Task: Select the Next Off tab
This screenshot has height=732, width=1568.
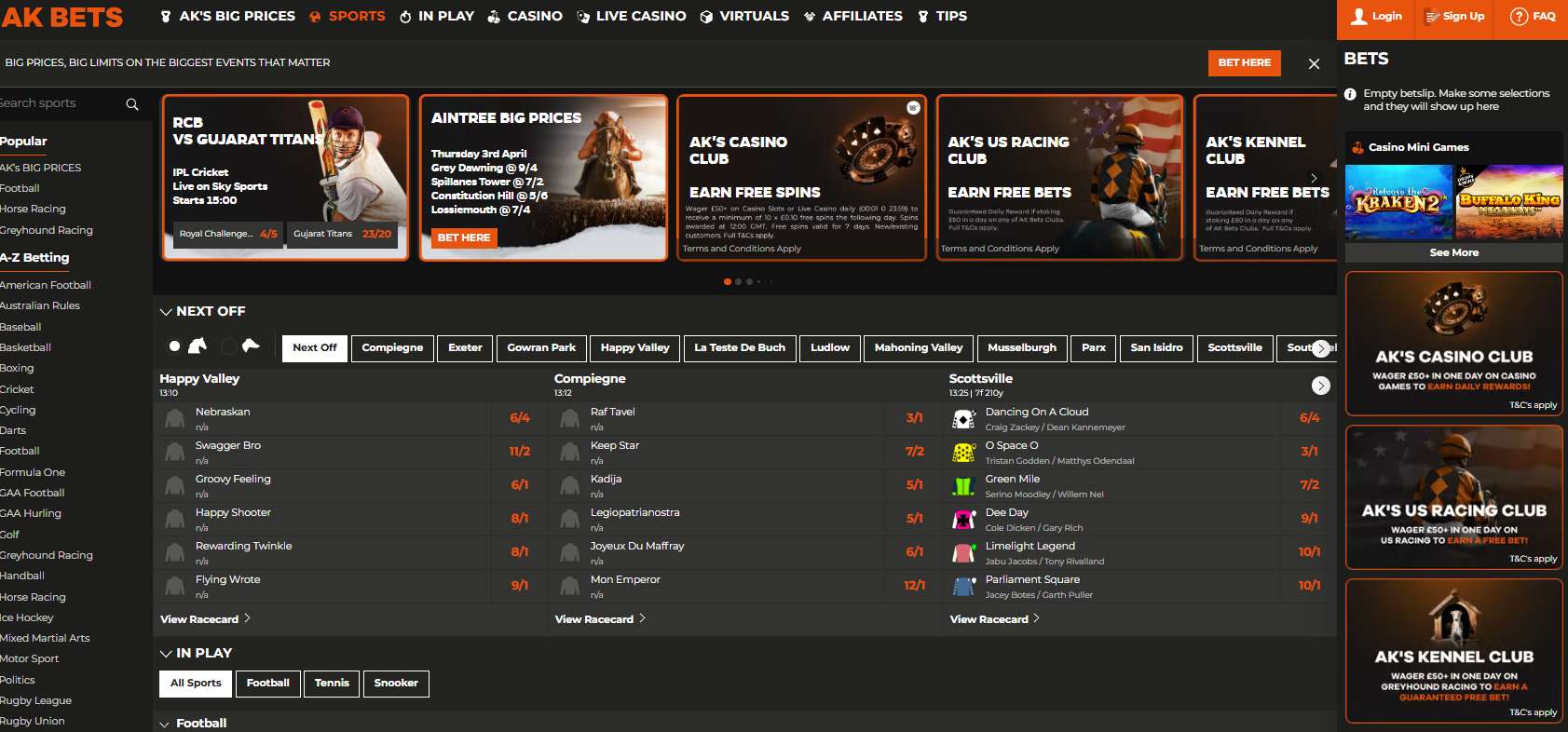Action: (x=315, y=347)
